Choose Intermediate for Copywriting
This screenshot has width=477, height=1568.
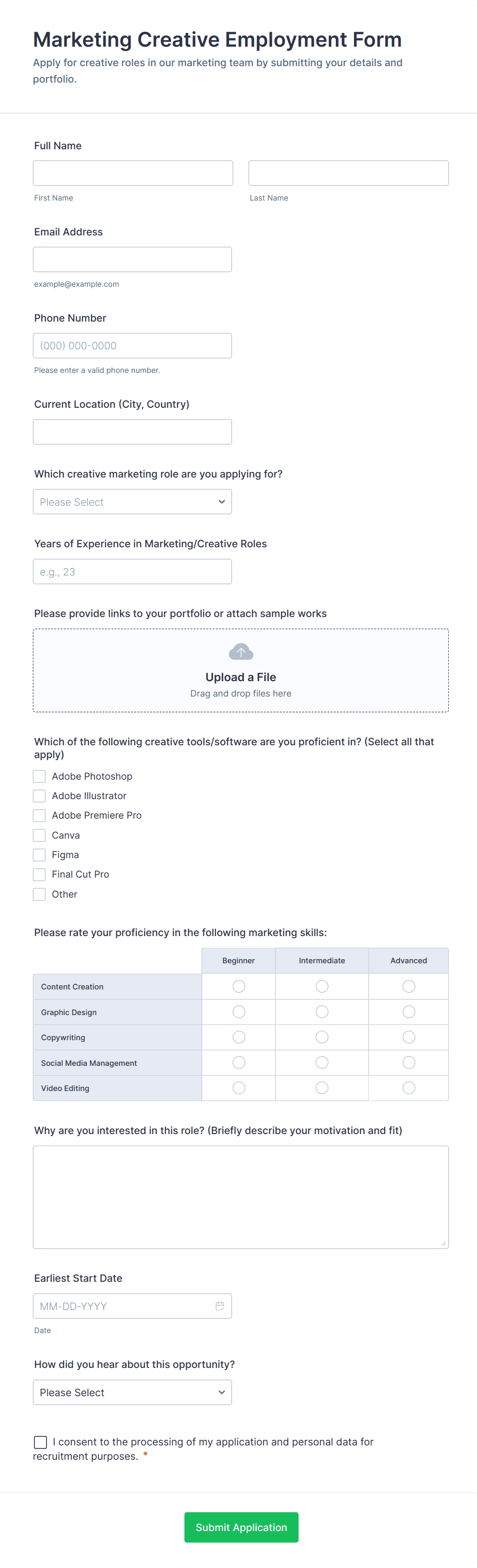322,1037
